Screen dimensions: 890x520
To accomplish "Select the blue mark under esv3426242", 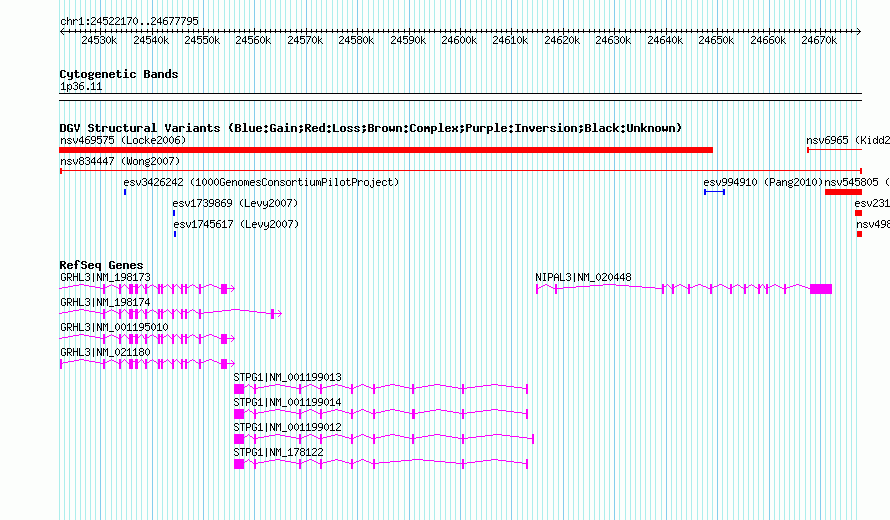I will (125, 192).
